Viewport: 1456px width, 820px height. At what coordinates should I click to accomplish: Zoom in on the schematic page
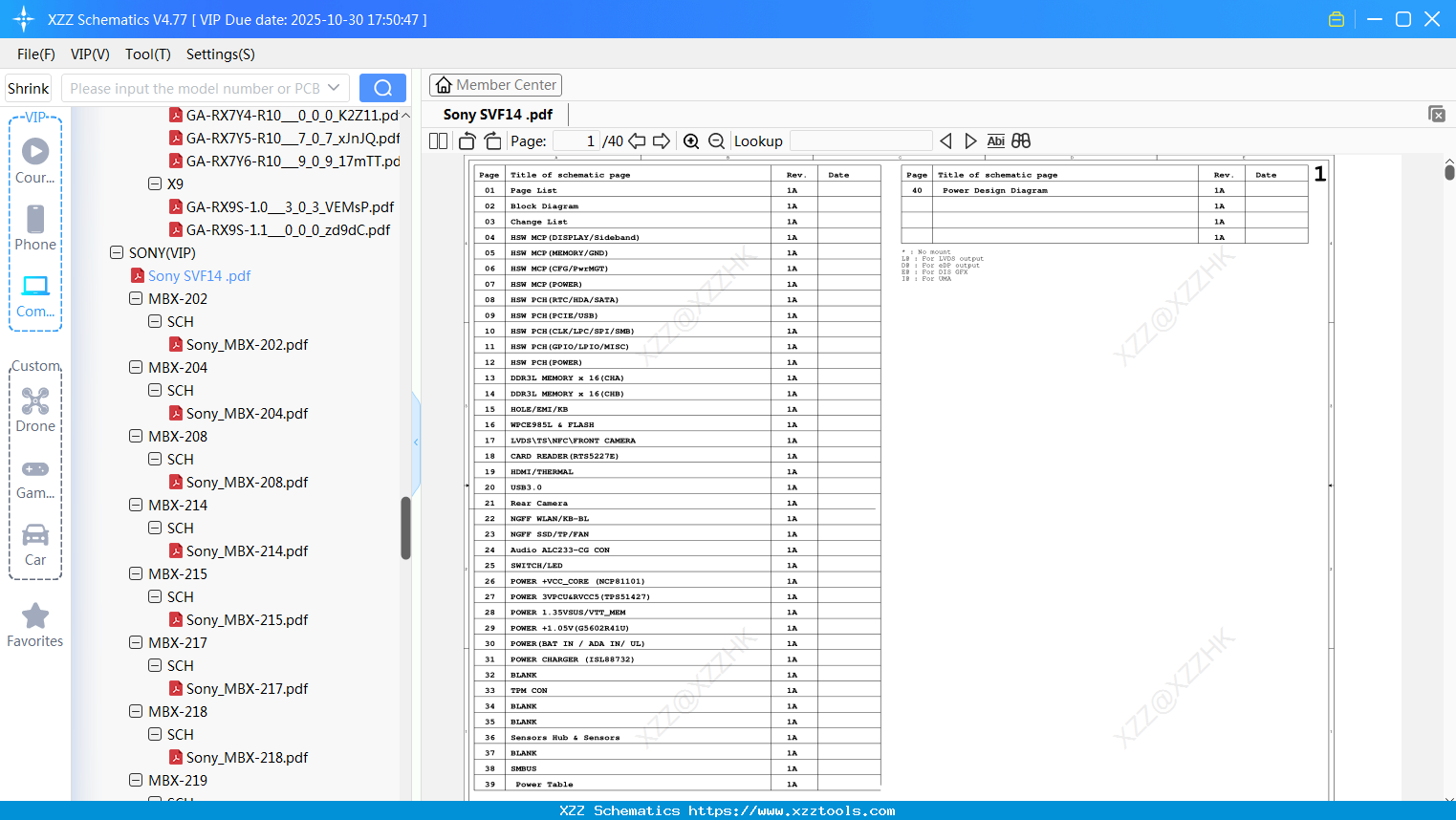pos(691,141)
